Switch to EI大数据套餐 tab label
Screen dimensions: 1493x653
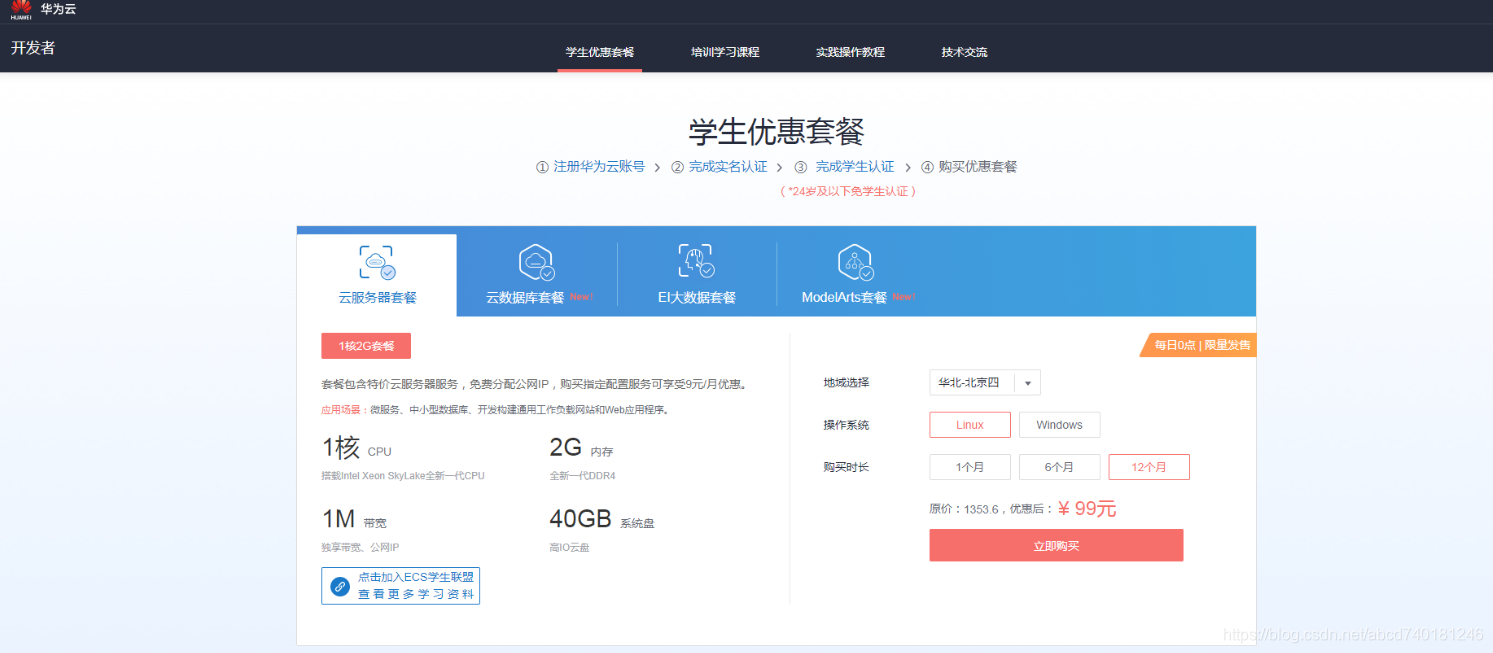(x=697, y=297)
